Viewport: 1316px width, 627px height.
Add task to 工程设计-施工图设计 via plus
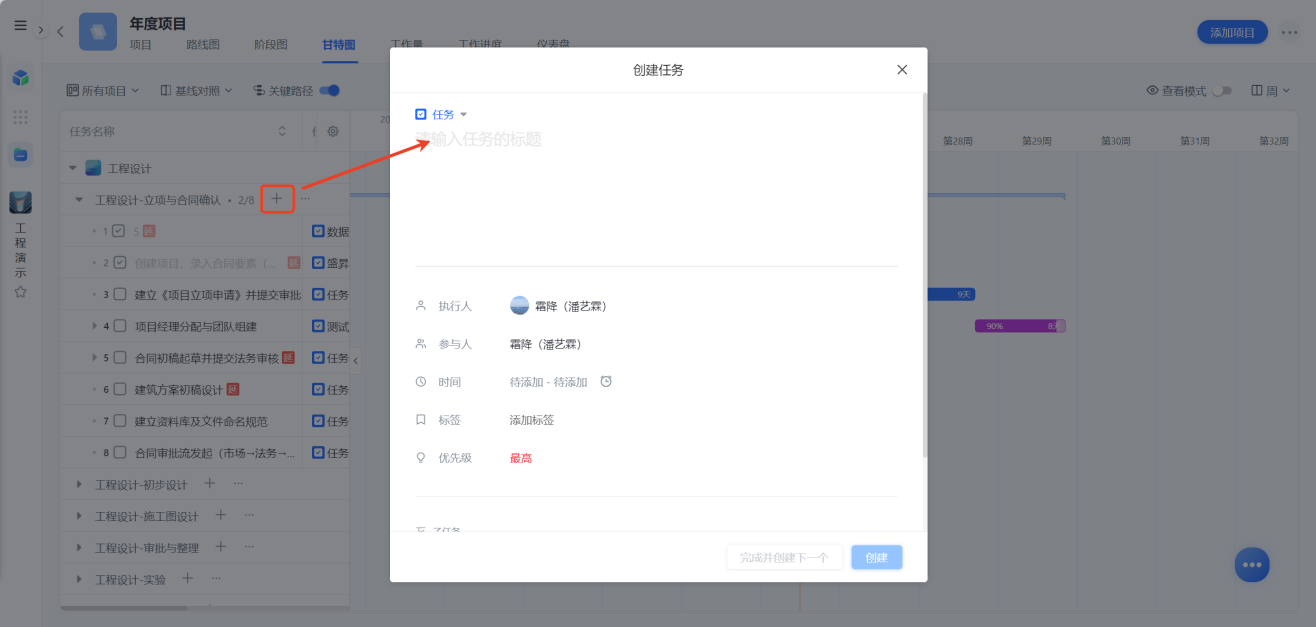(x=221, y=515)
